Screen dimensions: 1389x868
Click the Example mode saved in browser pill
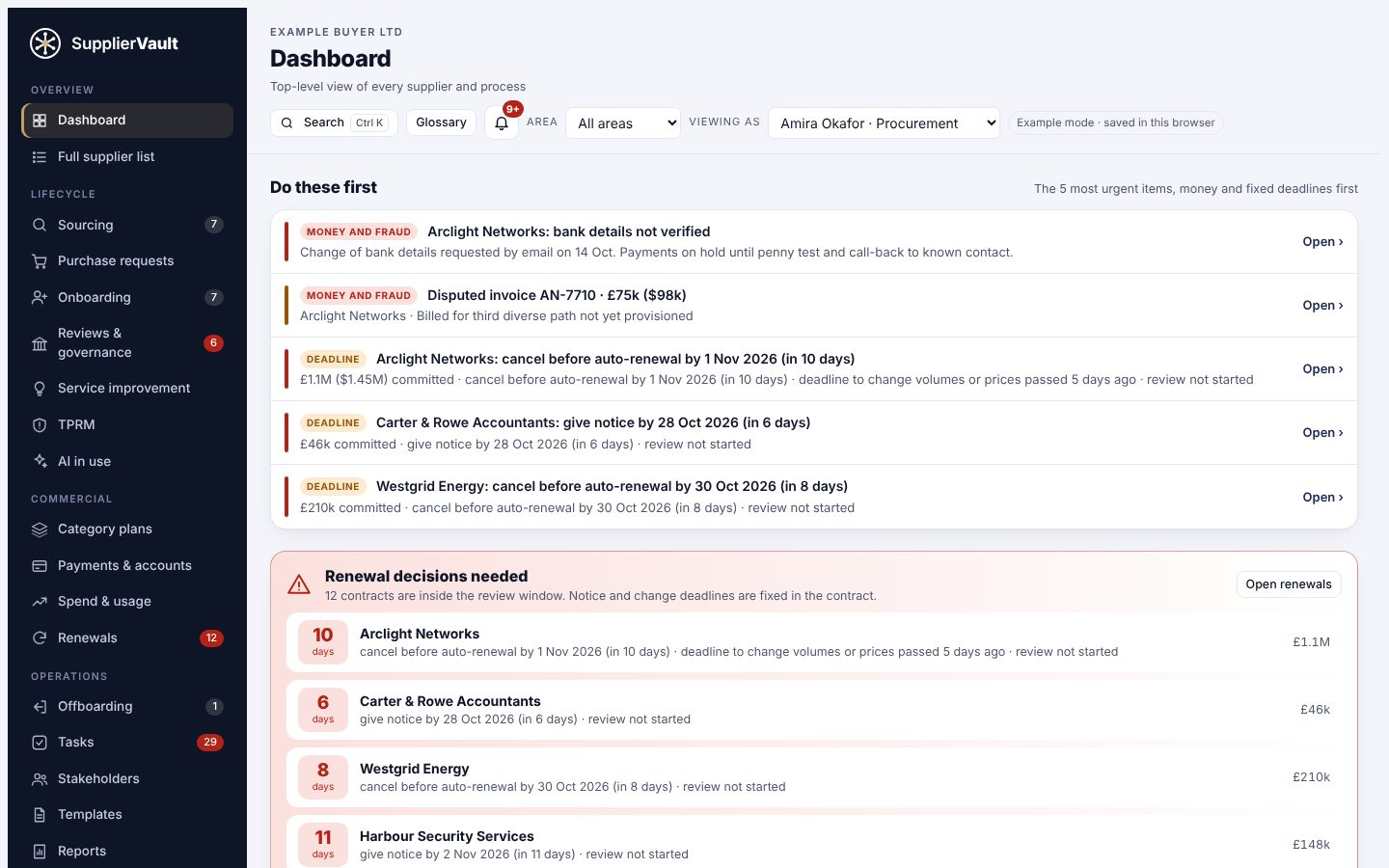click(x=1115, y=122)
